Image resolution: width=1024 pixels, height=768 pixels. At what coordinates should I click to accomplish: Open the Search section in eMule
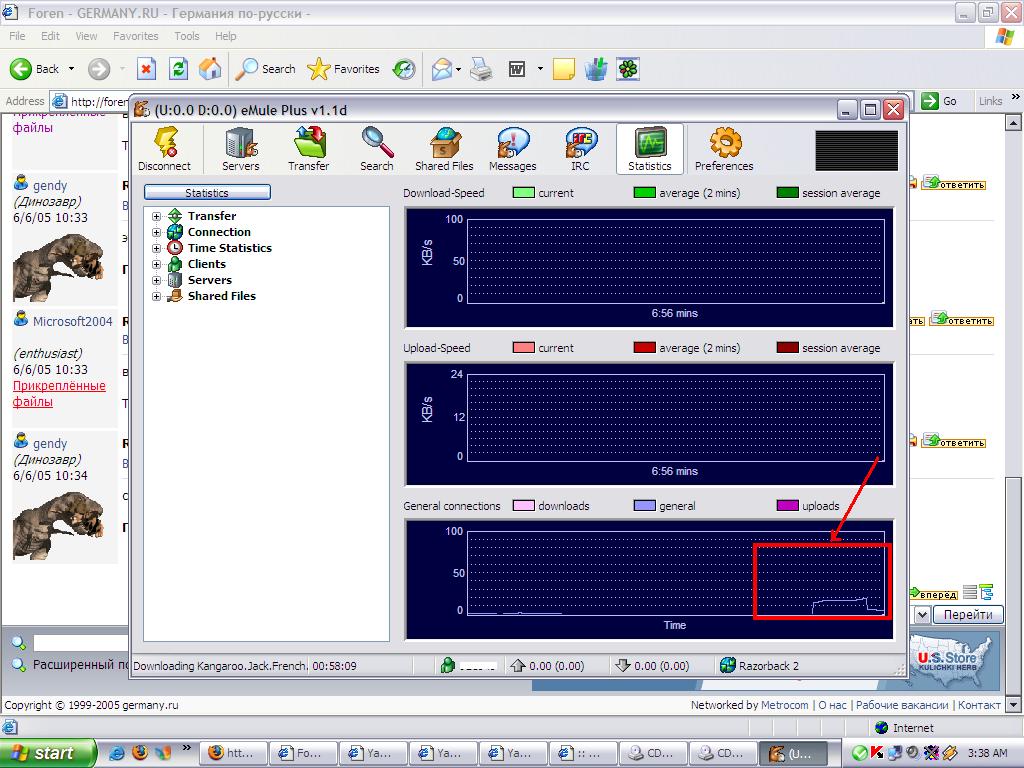pos(377,150)
